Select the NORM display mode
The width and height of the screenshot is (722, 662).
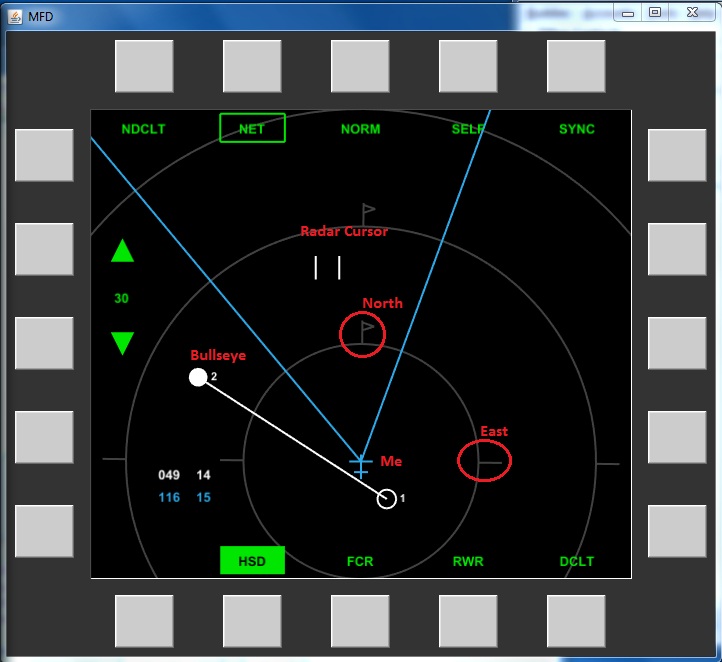361,129
